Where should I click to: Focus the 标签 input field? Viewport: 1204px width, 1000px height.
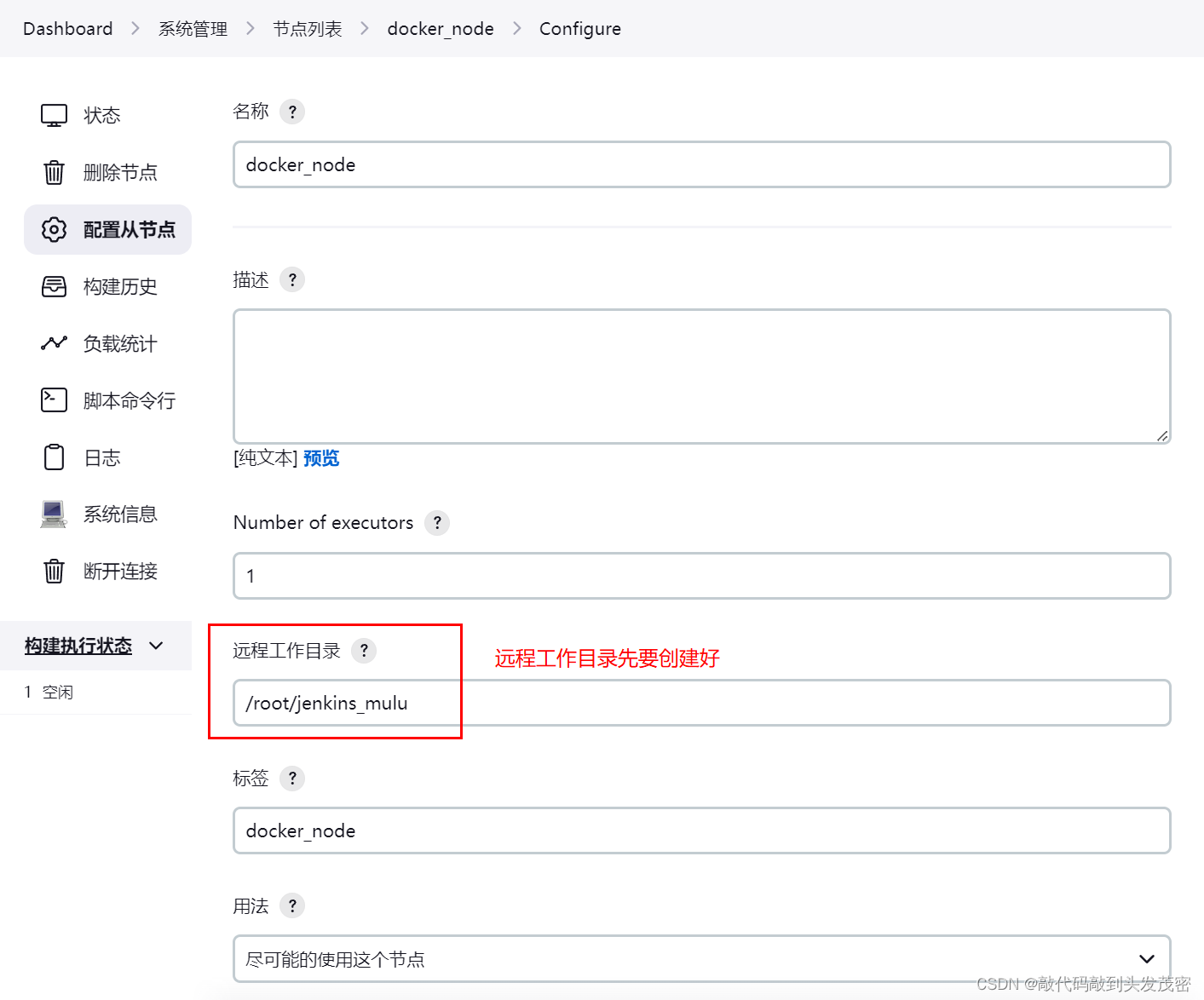pyautogui.click(x=702, y=830)
